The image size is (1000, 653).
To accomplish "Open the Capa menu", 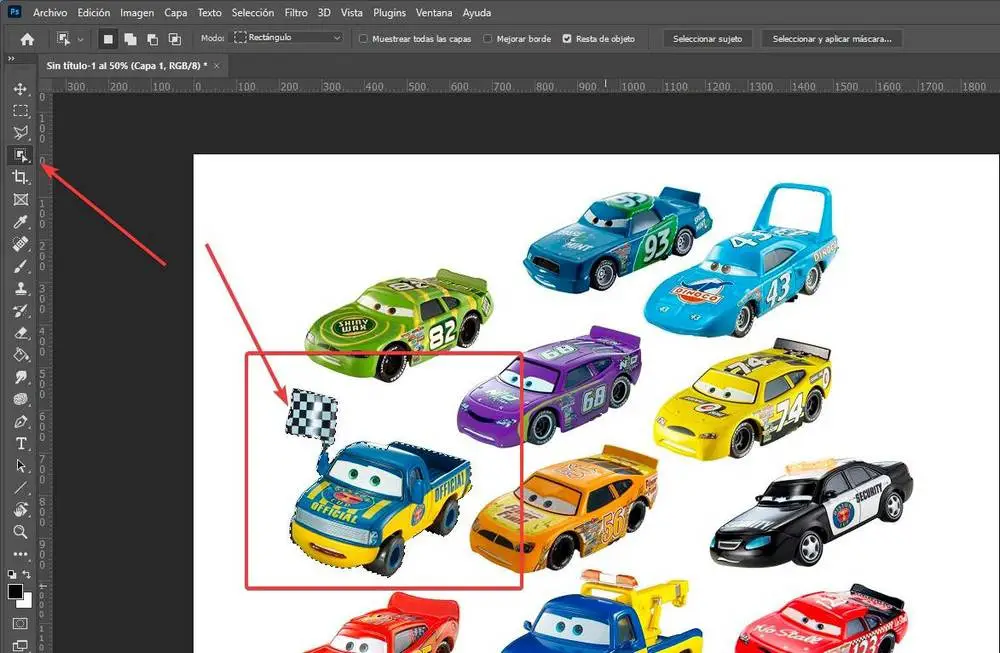I will (176, 13).
